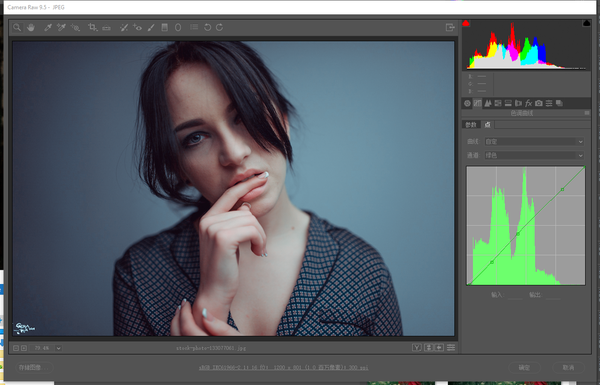
Task: Open the channel dropdown showing green
Action: pos(535,155)
